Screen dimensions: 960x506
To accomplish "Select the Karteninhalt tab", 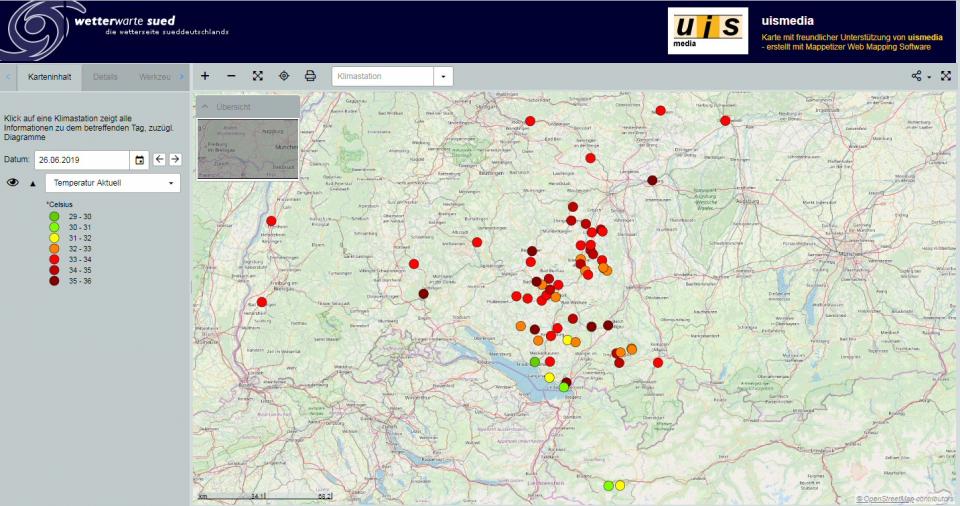I will point(50,77).
